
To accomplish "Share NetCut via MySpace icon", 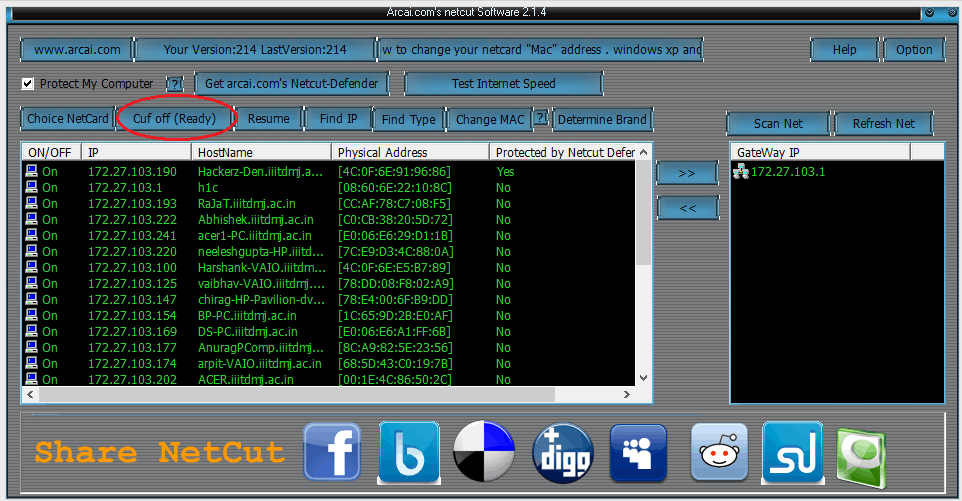I will coord(638,453).
